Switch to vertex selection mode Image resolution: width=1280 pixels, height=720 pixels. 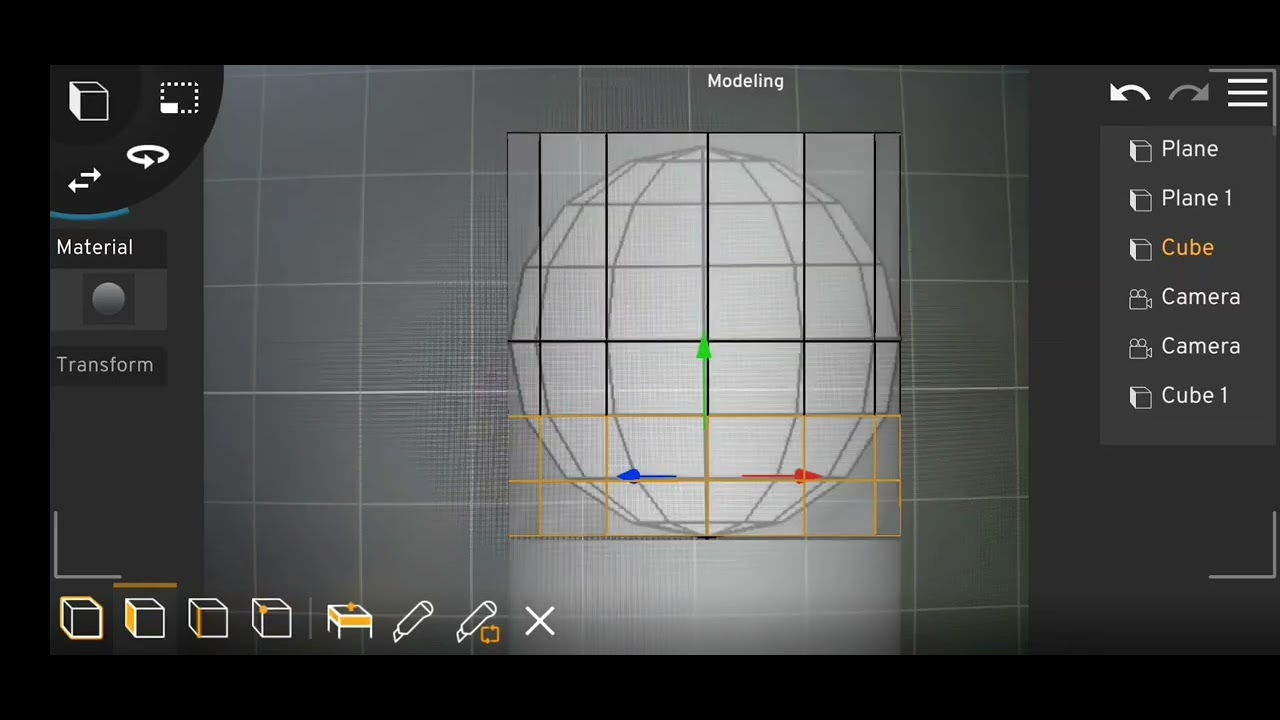(x=271, y=619)
